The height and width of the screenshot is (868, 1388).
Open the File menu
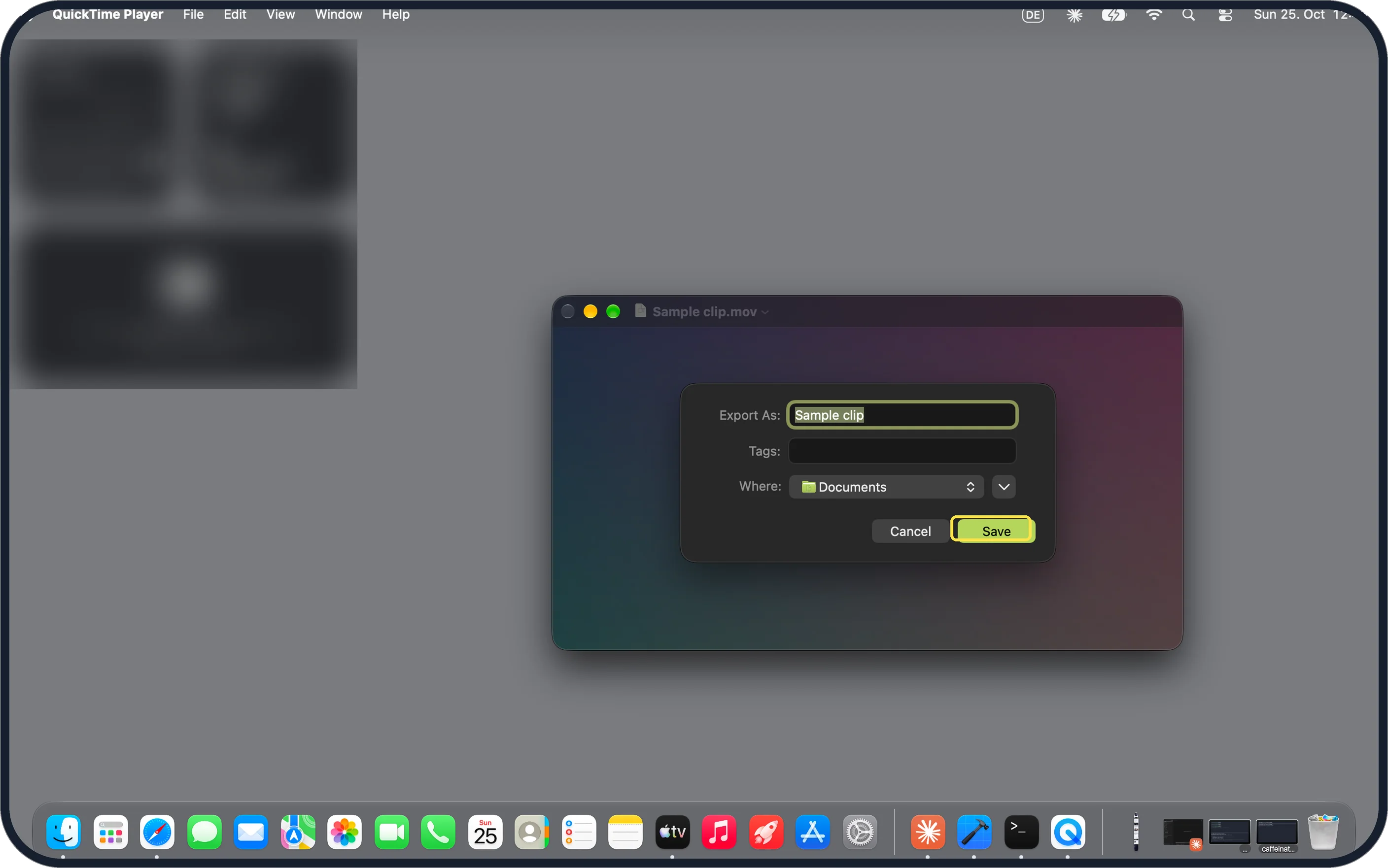click(x=194, y=14)
